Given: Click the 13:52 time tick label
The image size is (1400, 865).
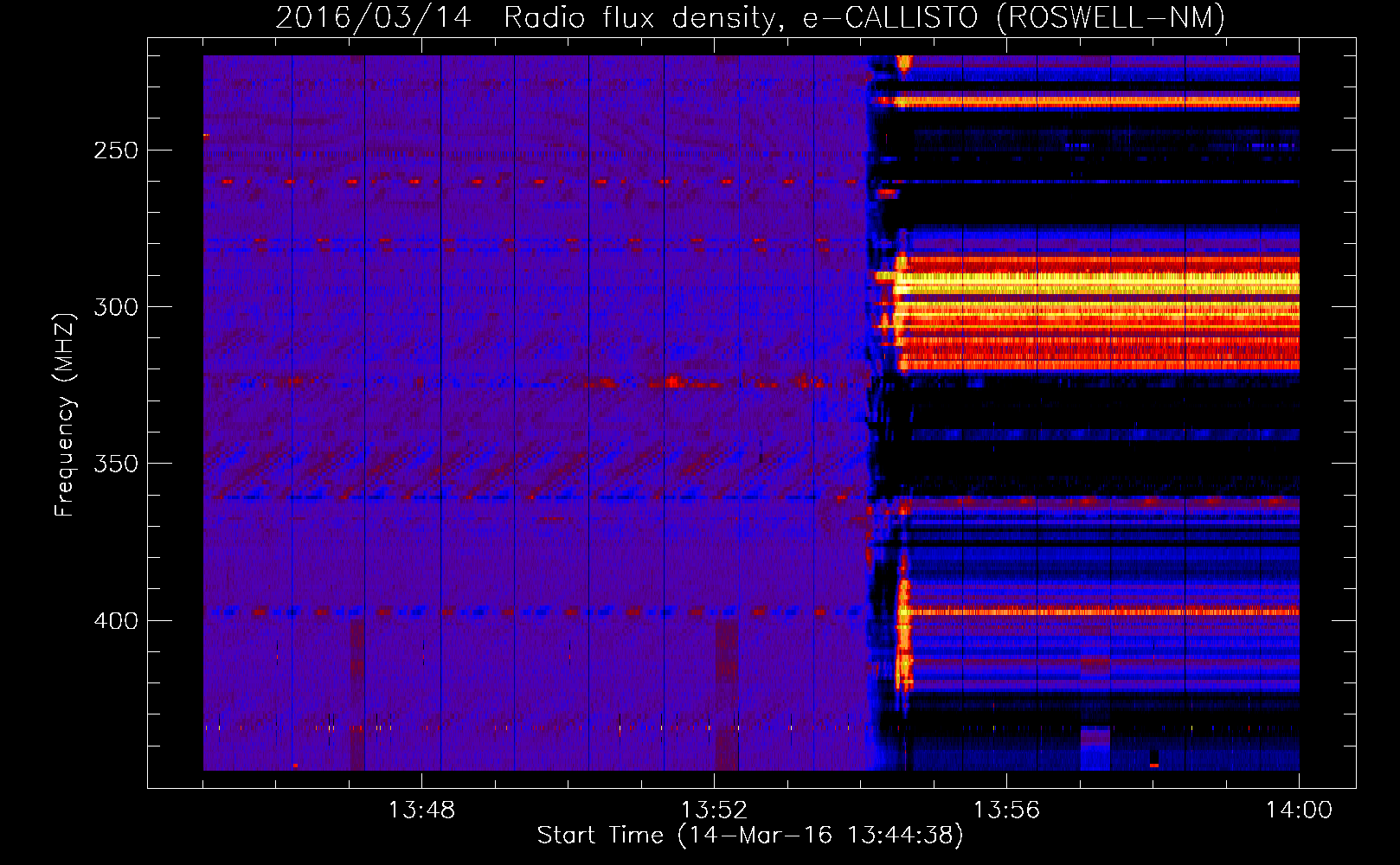Looking at the screenshot, I should (x=714, y=811).
